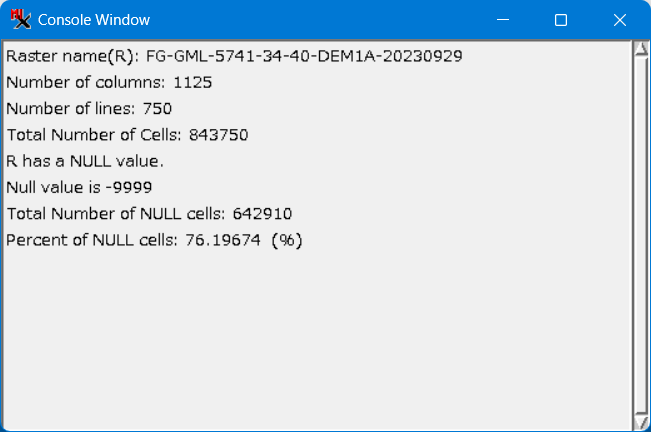Click the "R has a NULL value." line
651x432 pixels.
(x=84, y=161)
